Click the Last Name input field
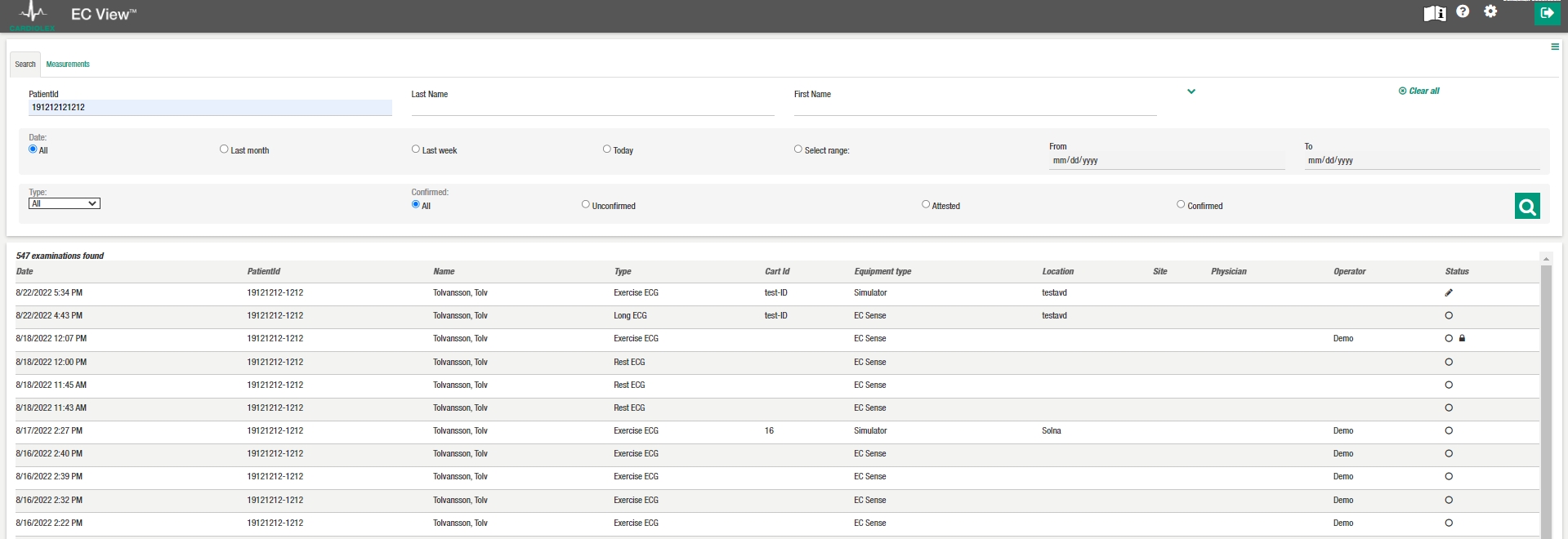This screenshot has height=539, width=1568. tap(592, 107)
